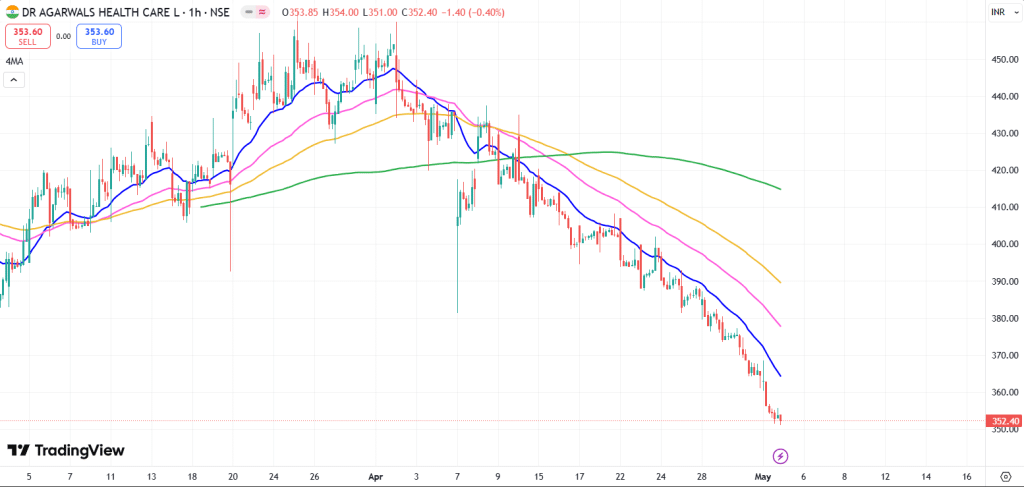This screenshot has width=1024, height=487.
Task: Collapse the indicator legend with the chevron
Action: [14, 80]
